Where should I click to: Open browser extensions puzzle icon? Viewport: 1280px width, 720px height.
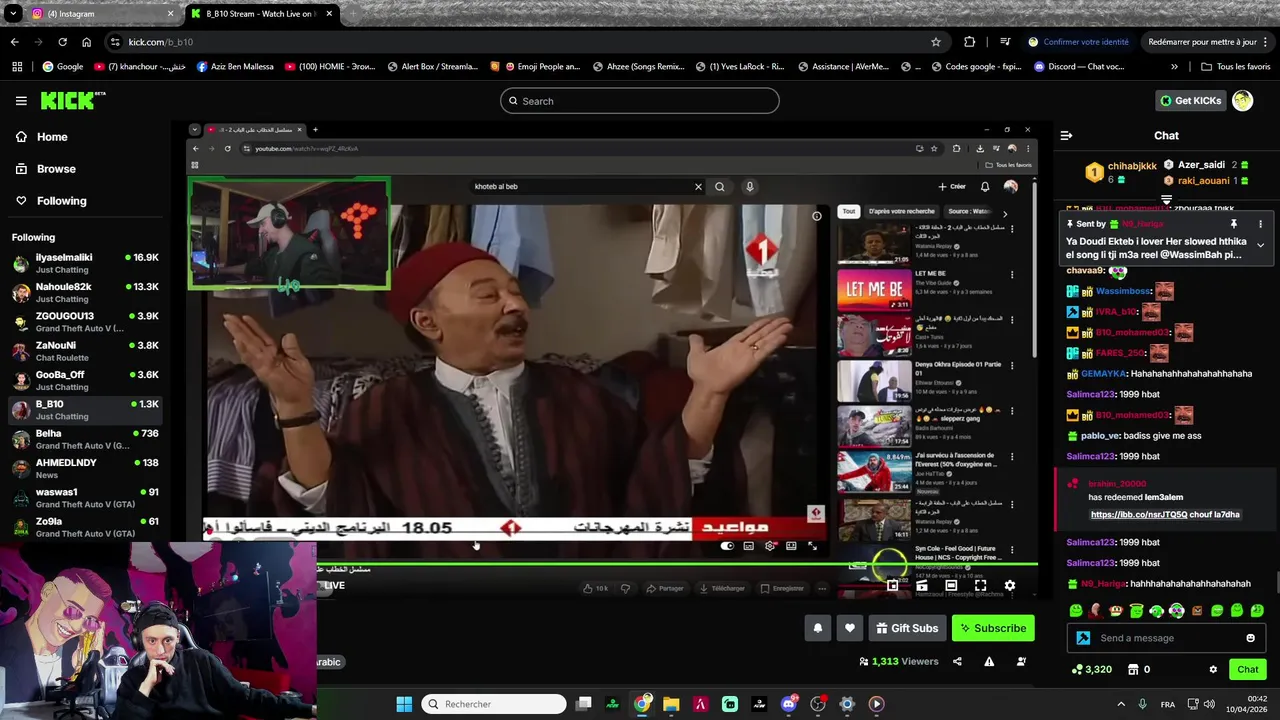pos(969,42)
